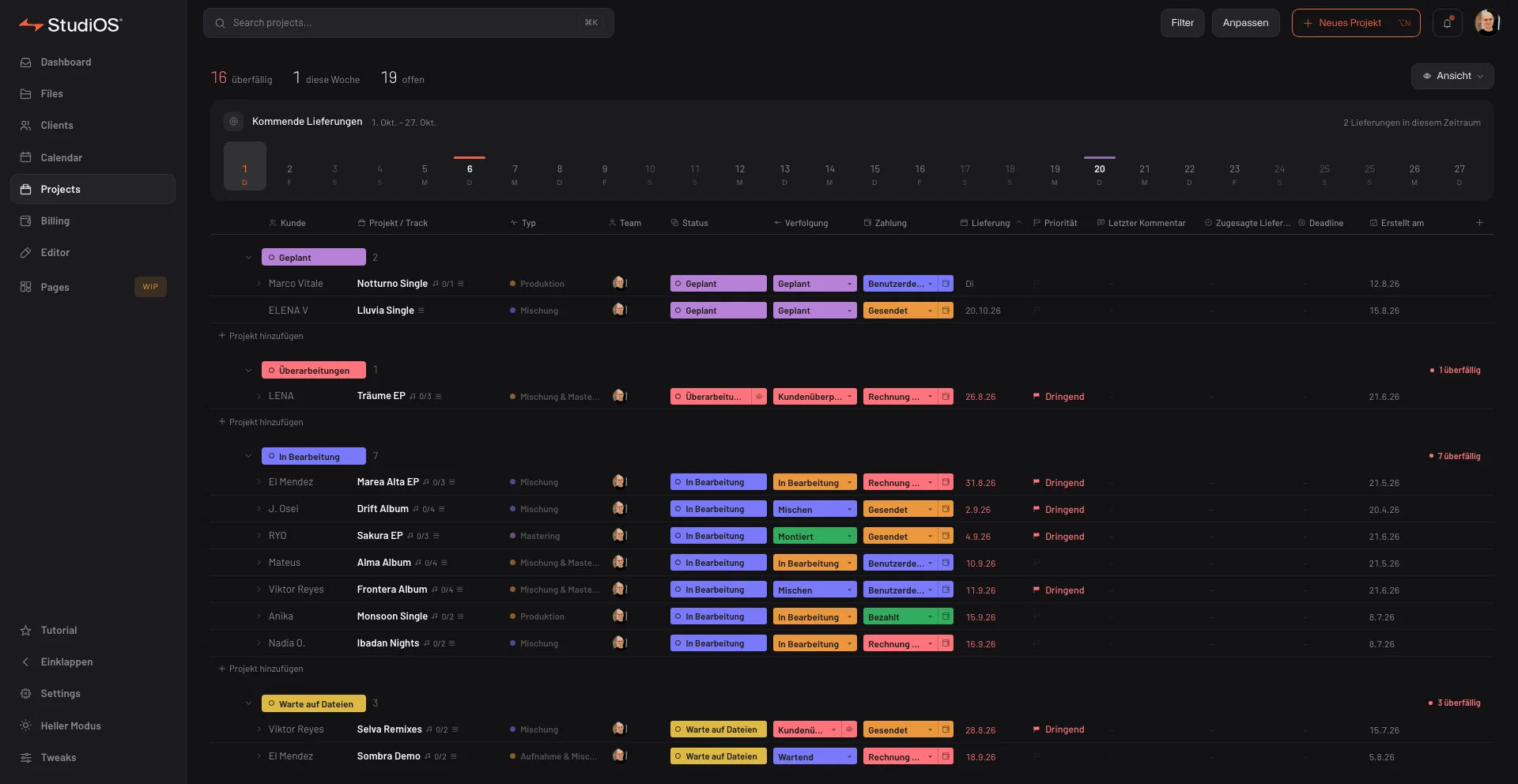Open Montiert tracking dropdown for Sakura EP
The width and height of the screenshot is (1518, 784).
tap(814, 537)
